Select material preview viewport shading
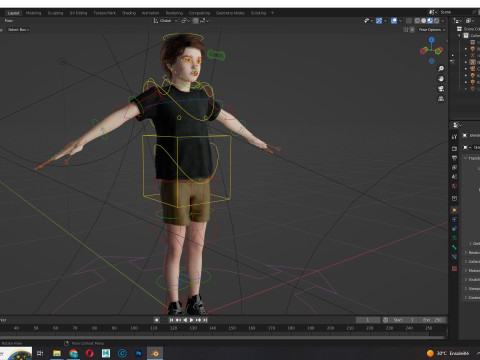This screenshot has width=480, height=360. tap(430, 21)
